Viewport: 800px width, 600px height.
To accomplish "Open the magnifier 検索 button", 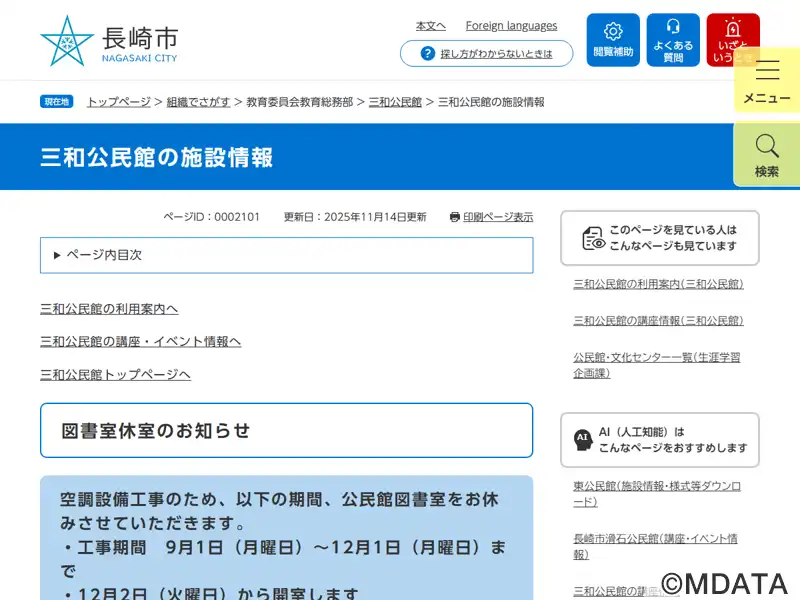I will point(767,154).
